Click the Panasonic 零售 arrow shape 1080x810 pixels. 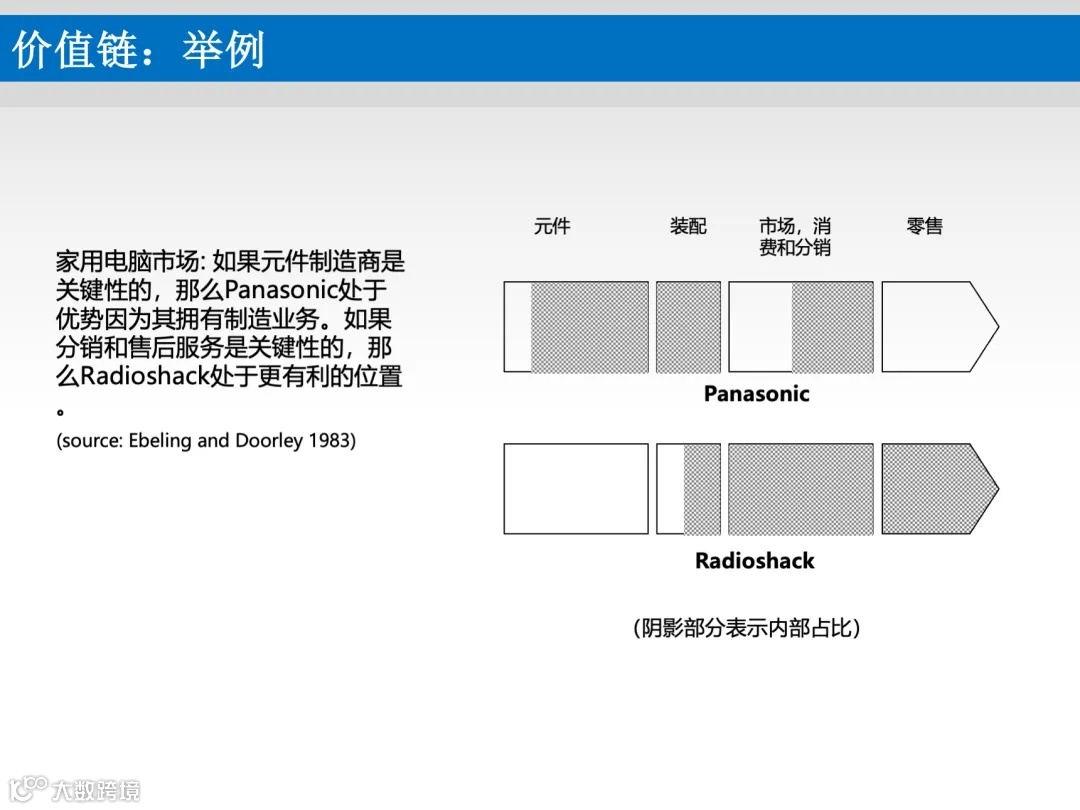[x=935, y=326]
